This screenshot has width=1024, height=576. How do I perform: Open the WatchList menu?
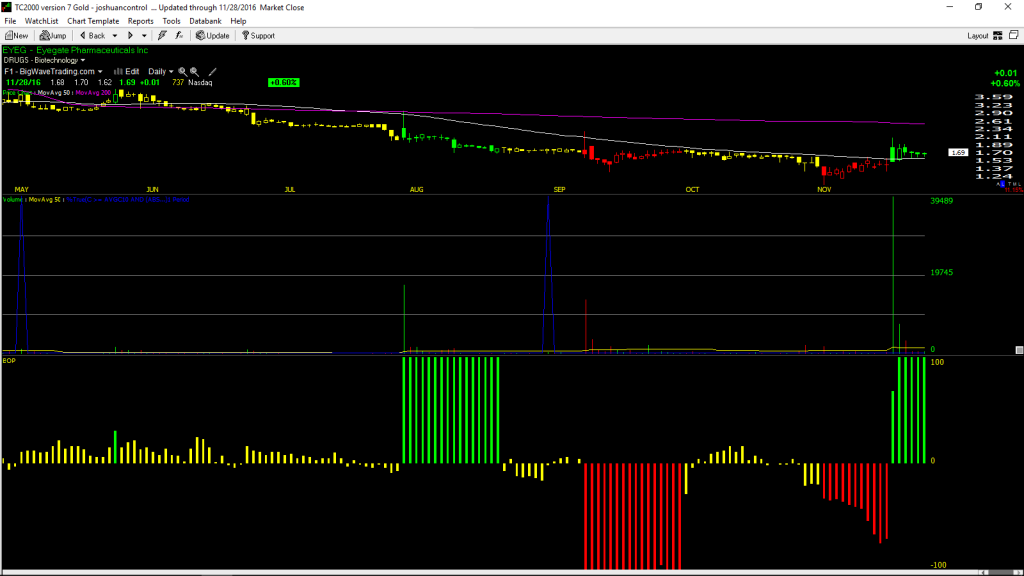(41, 21)
